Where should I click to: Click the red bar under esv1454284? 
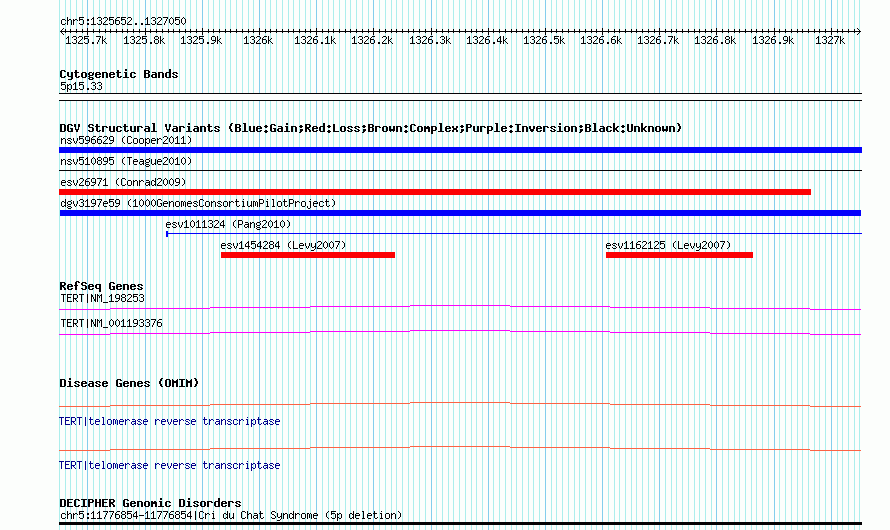pos(308,255)
